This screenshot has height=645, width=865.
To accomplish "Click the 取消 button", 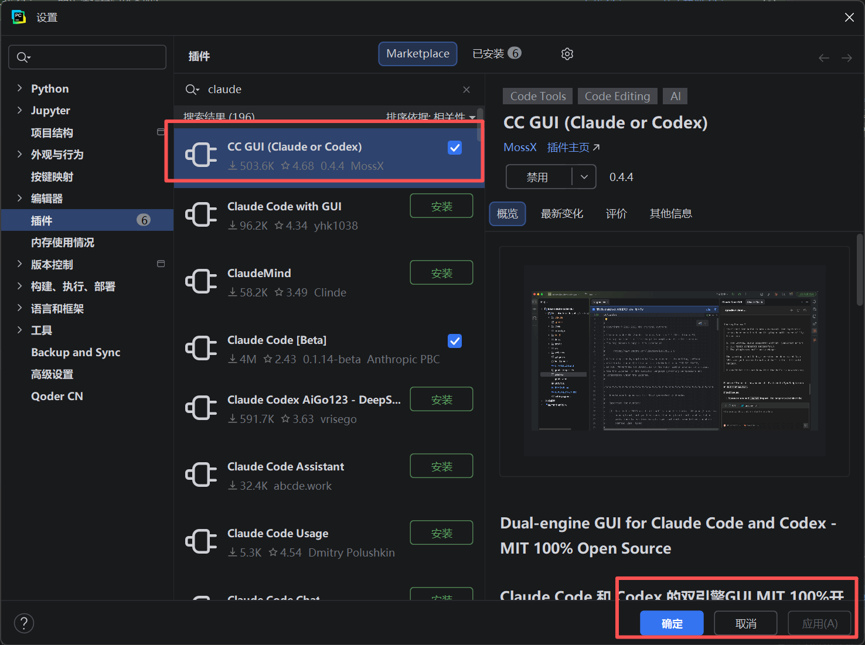I will click(746, 623).
